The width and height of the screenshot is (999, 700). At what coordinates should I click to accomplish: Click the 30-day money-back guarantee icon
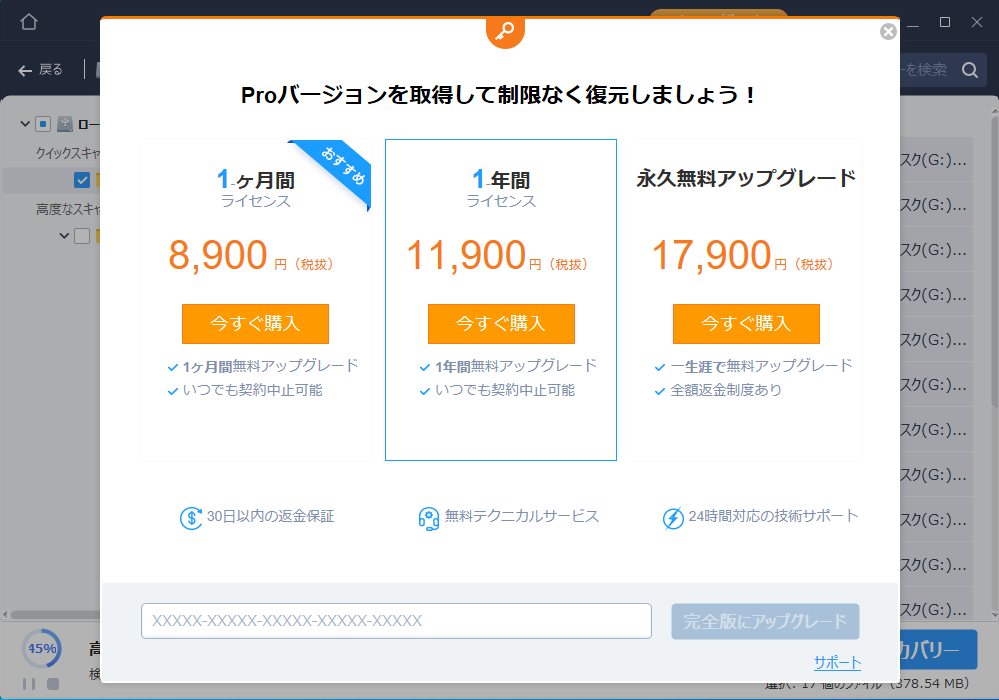click(191, 518)
